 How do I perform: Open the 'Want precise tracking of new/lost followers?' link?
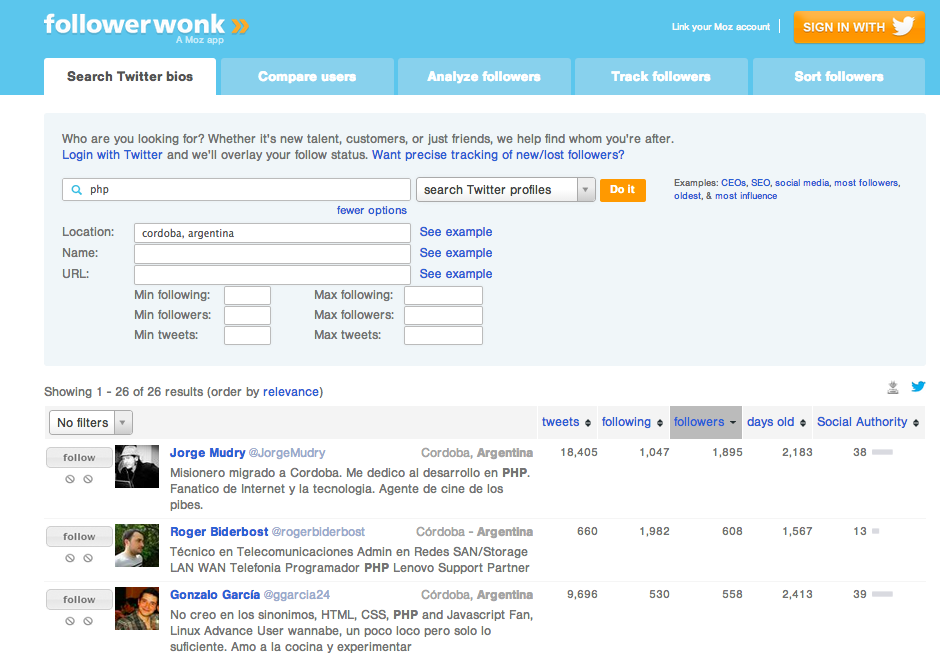[x=498, y=155]
